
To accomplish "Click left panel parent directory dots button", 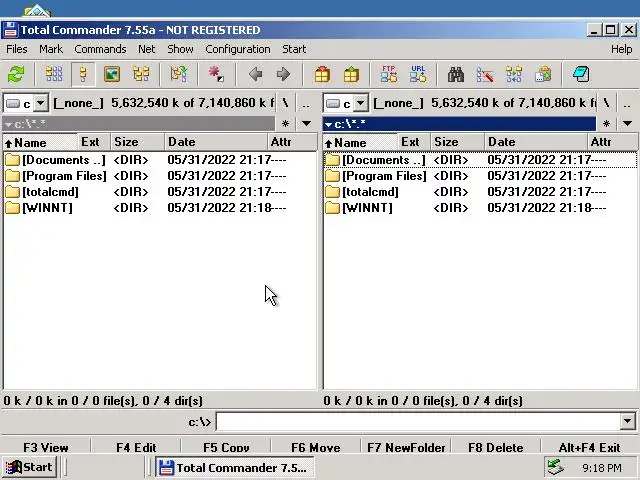I will (306, 103).
